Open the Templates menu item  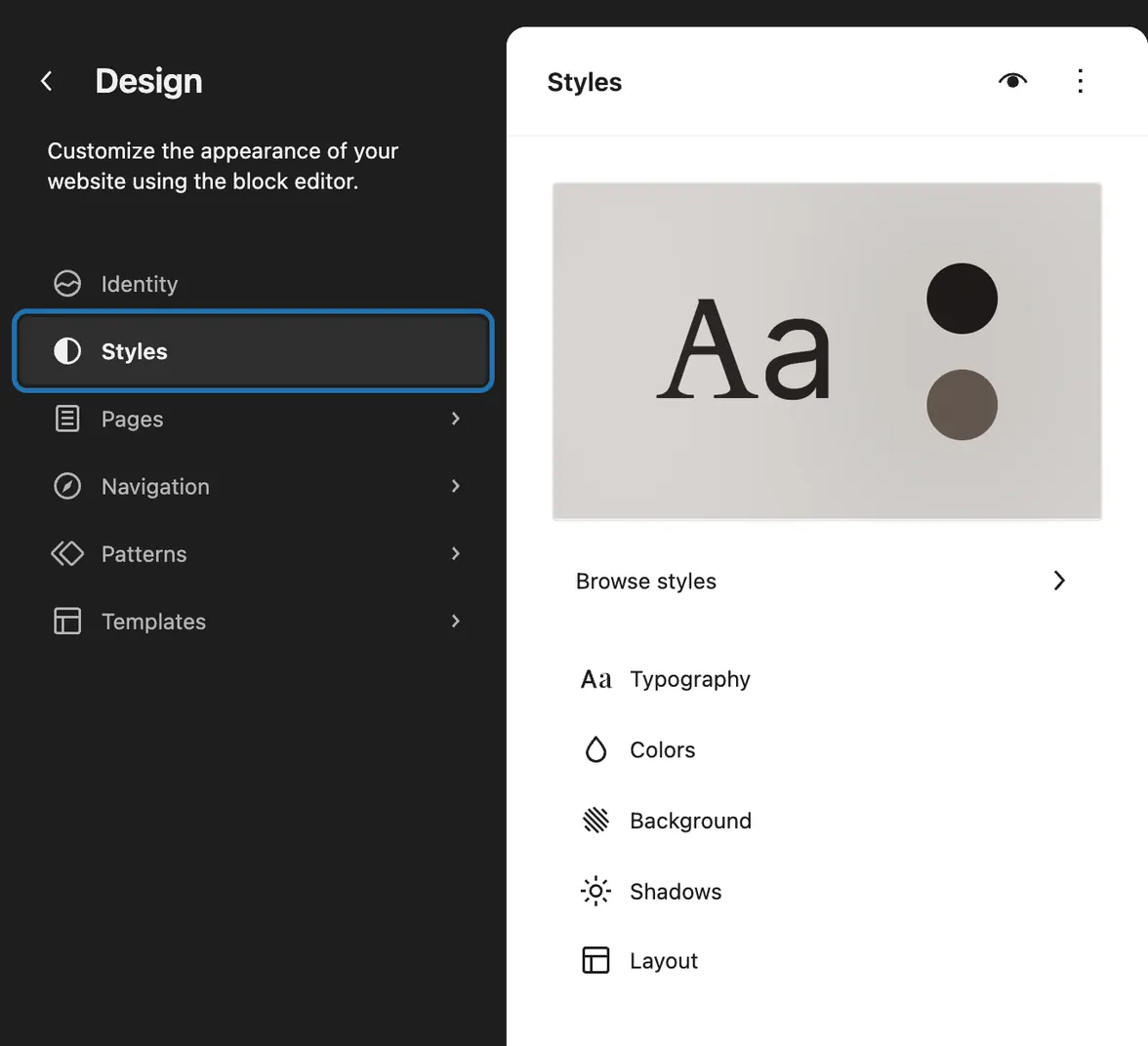coord(254,621)
